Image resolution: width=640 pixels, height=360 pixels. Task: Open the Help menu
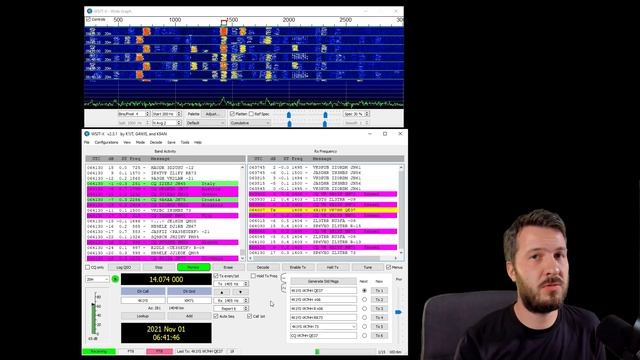[198, 142]
